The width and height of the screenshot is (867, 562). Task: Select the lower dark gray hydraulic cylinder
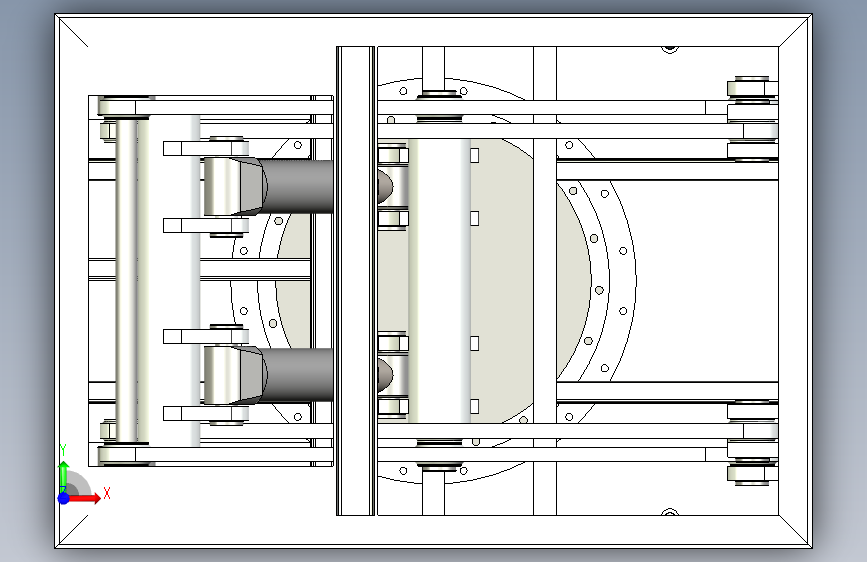tap(296, 374)
